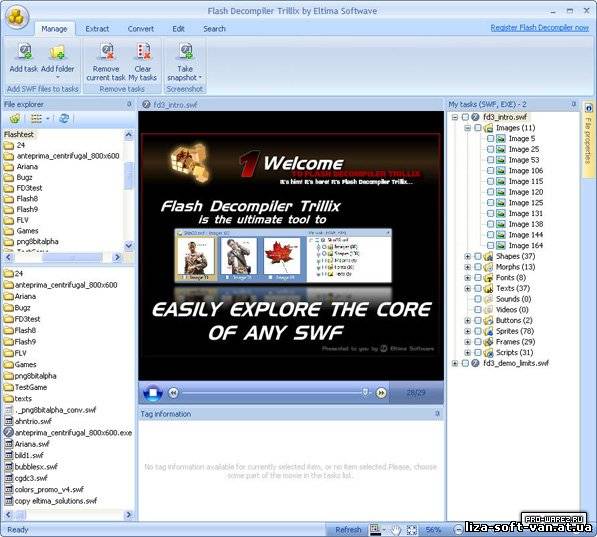Step to previous frame in player
This screenshot has height=537, width=597.
tap(173, 393)
